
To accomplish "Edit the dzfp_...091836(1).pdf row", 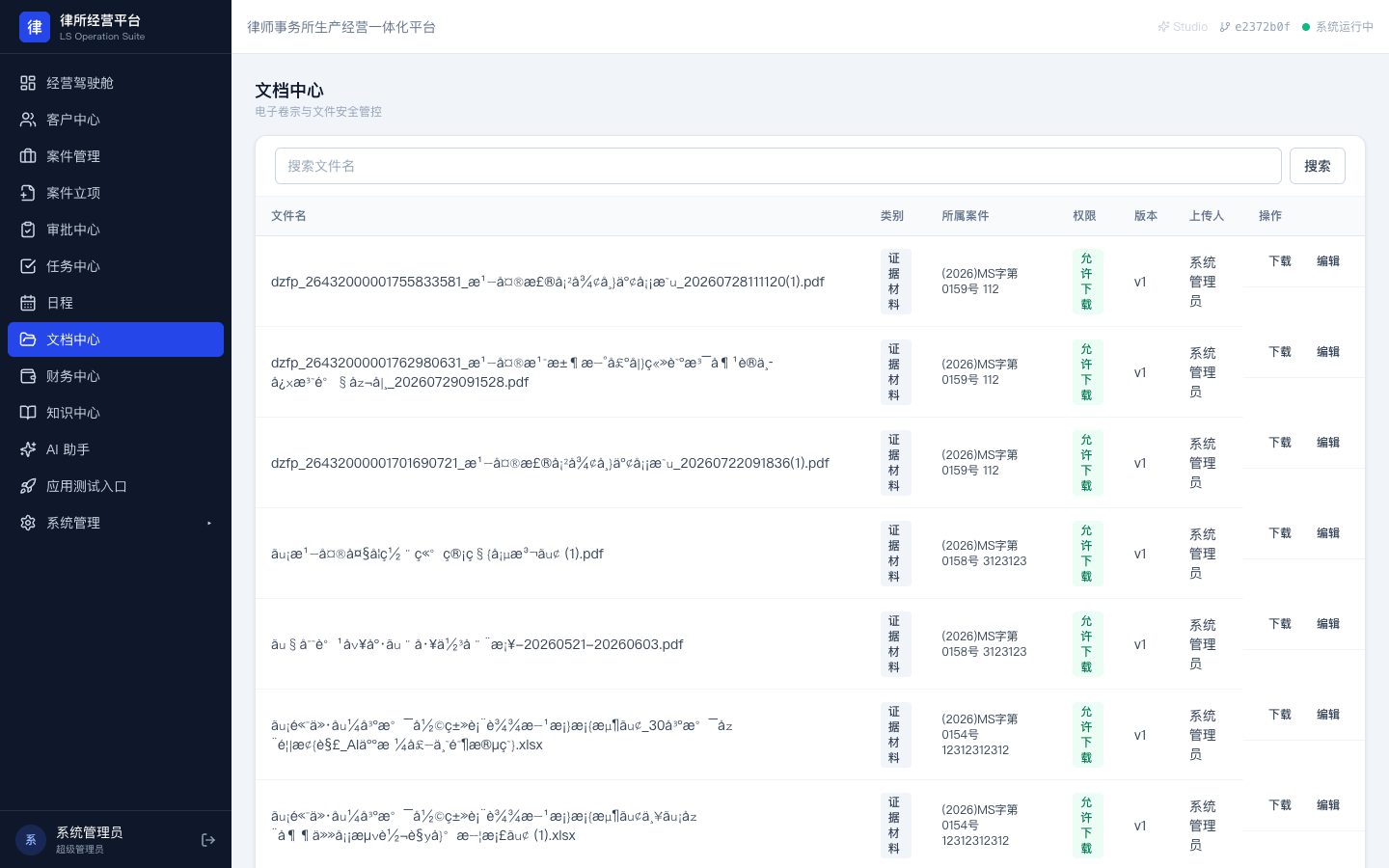I will pos(1328,443).
